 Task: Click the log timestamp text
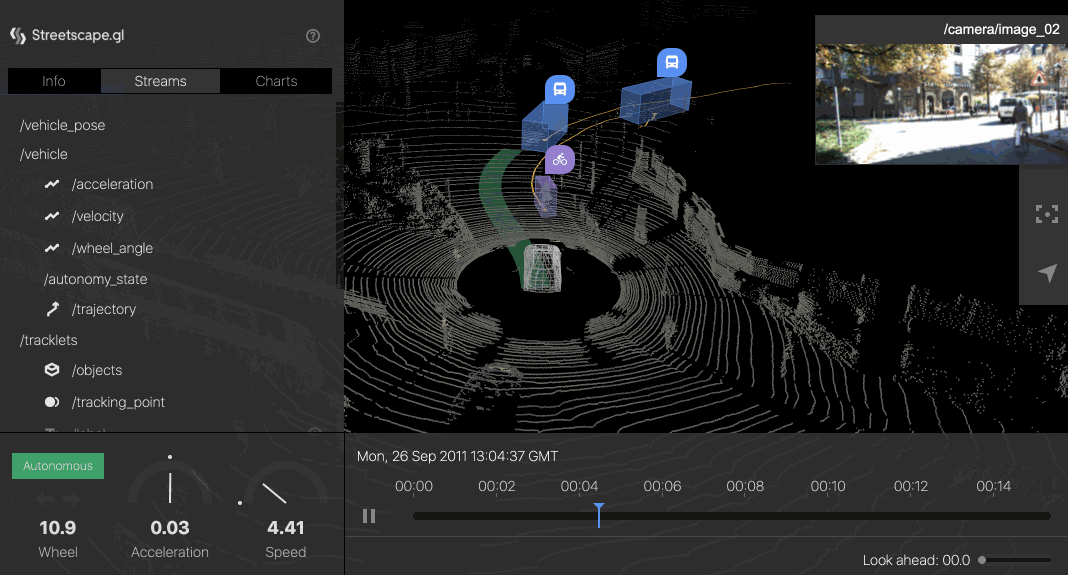tap(457, 456)
